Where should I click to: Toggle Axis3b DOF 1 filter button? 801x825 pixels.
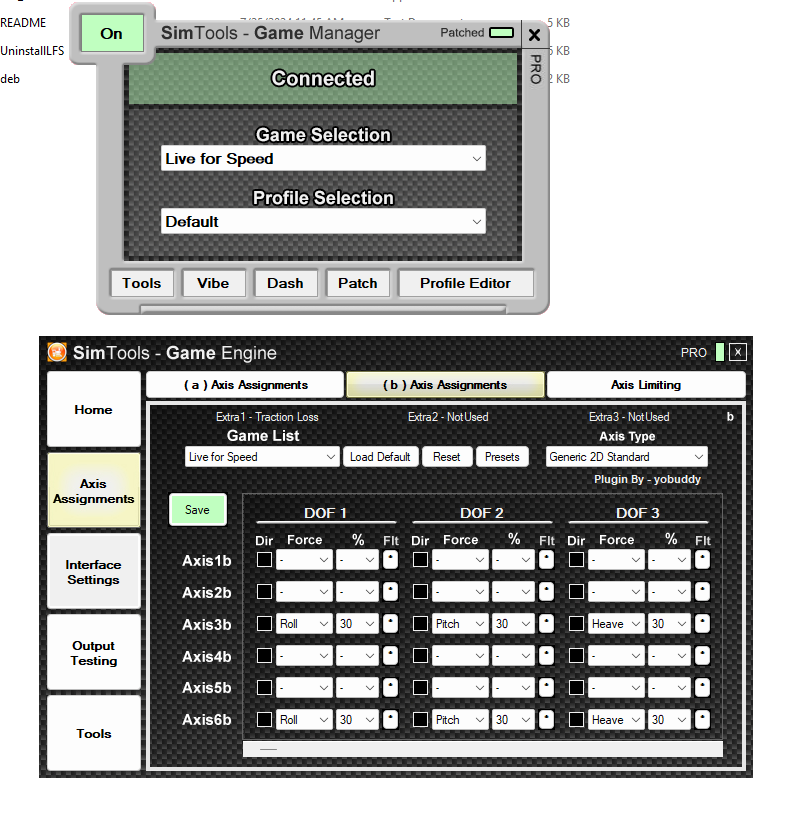tap(390, 623)
